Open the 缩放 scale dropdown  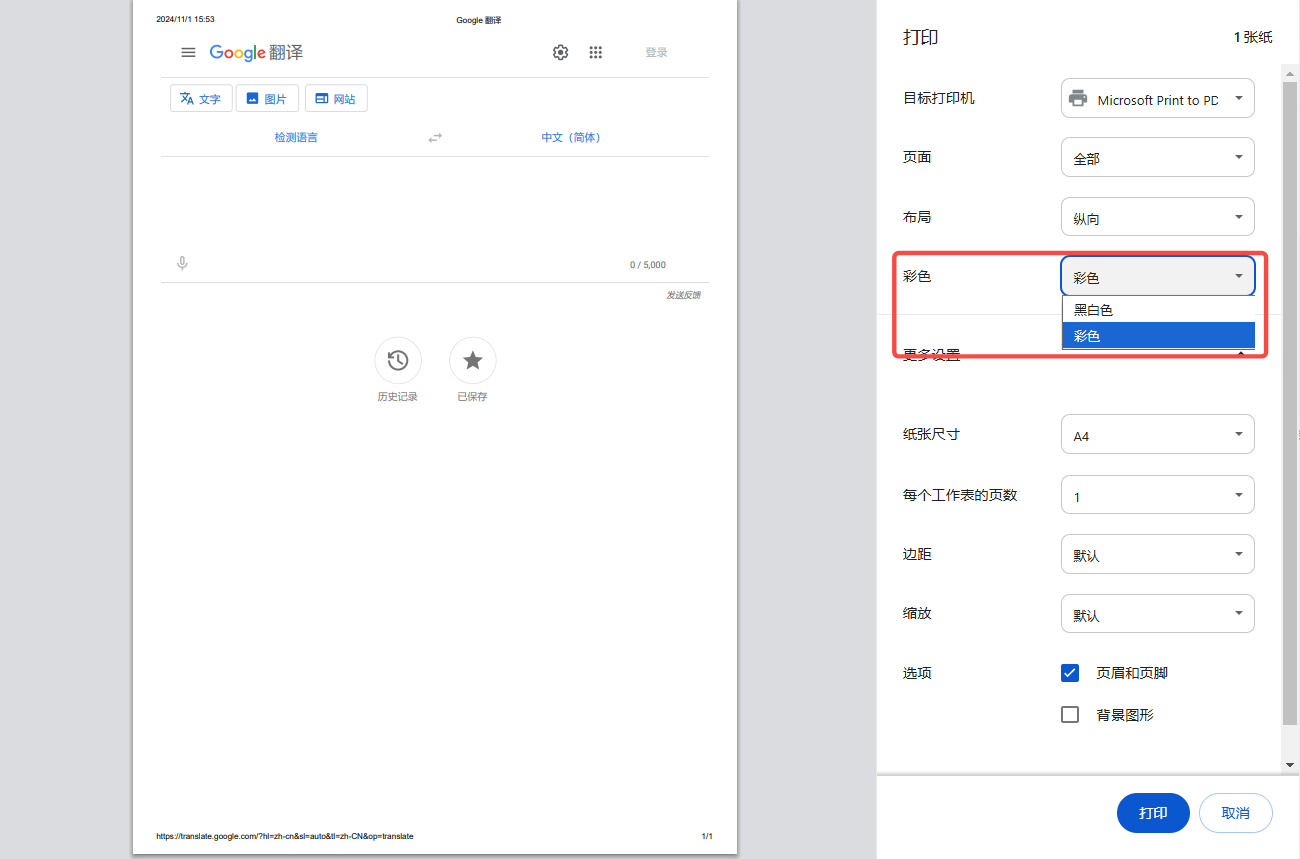point(1157,614)
